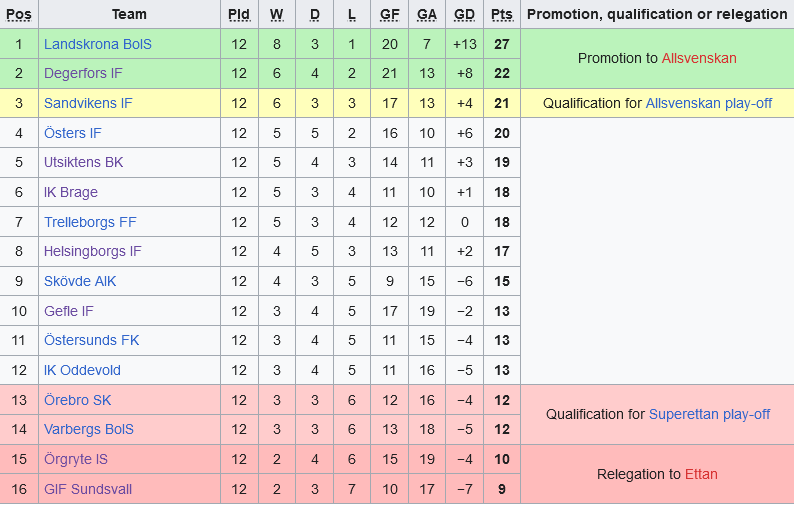Open the Superettan play-off link
Image resolution: width=794 pixels, height=507 pixels.
coord(709,414)
